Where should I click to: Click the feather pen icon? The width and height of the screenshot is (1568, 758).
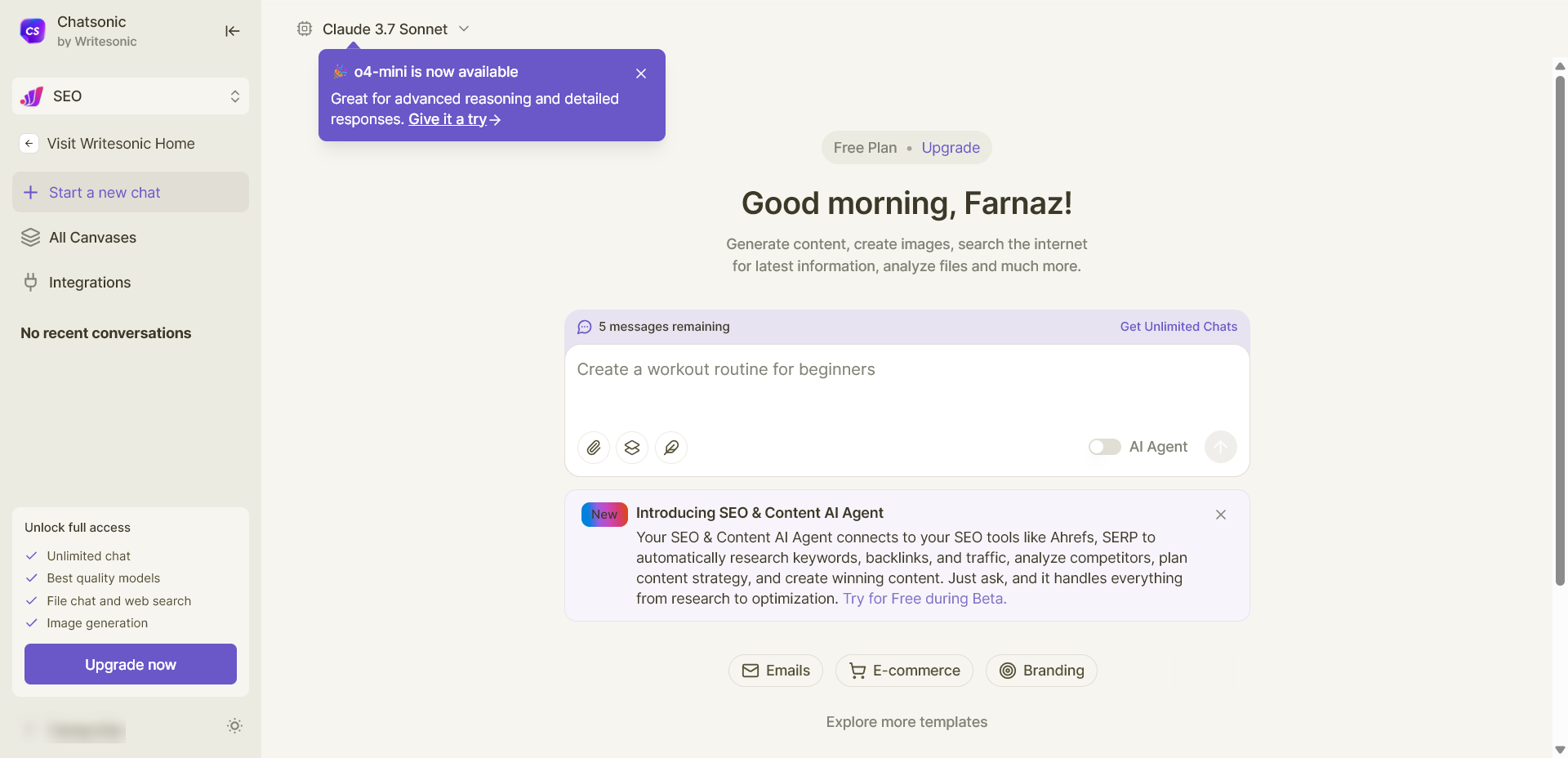671,448
